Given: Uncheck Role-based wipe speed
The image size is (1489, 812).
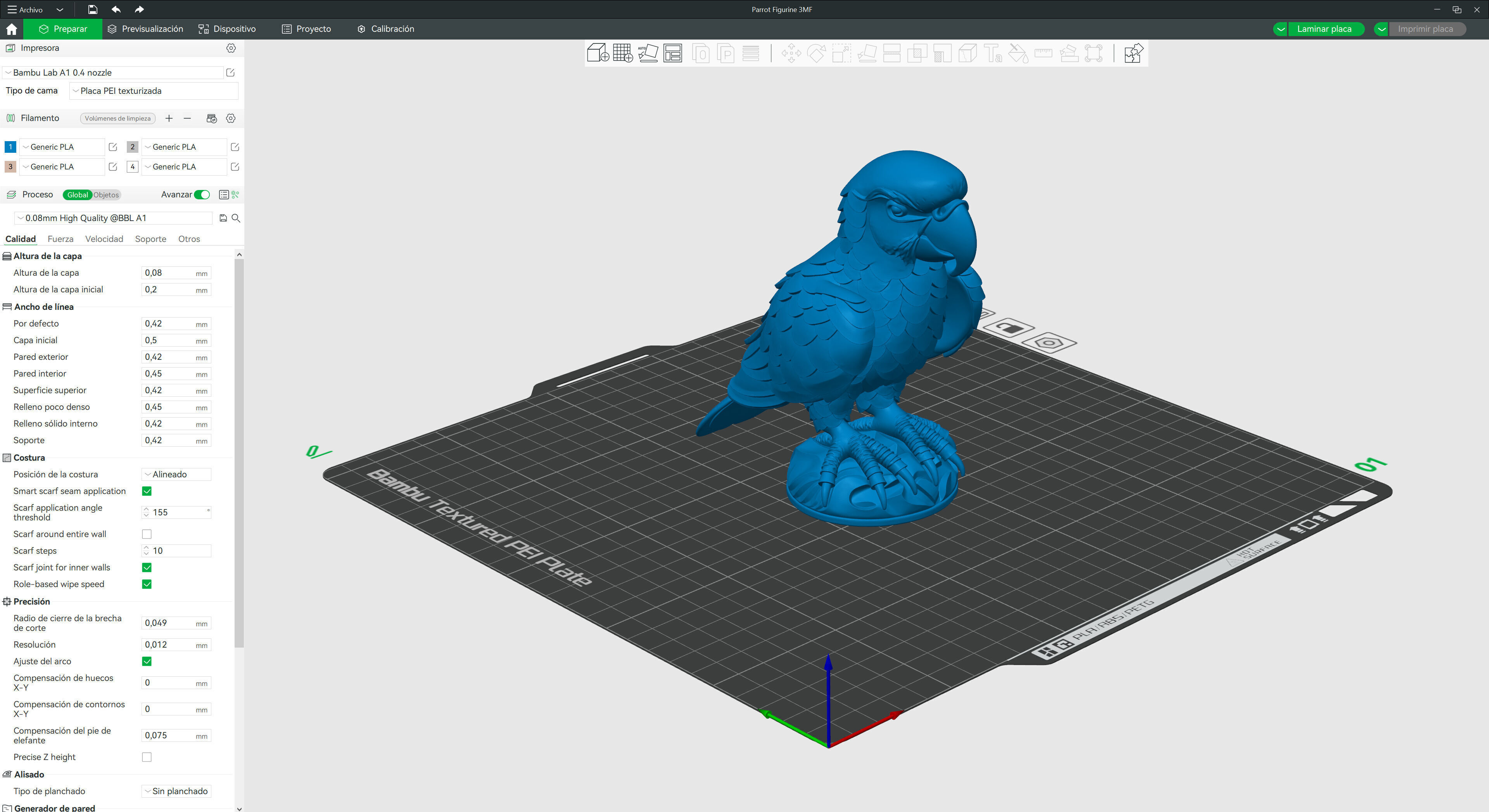Looking at the screenshot, I should click(x=147, y=584).
